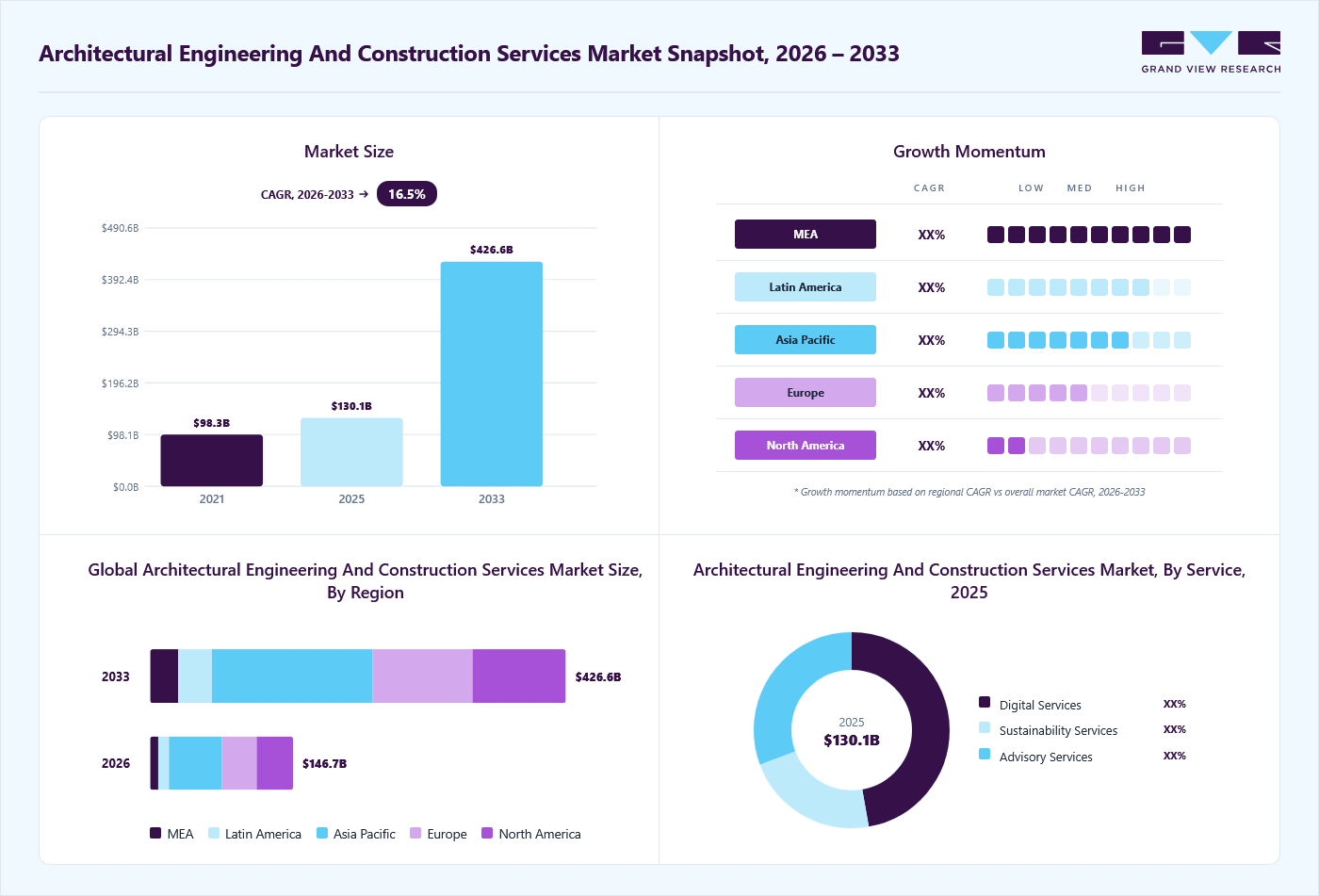The height and width of the screenshot is (896, 1319).
Task: Click the $490.6B y-axis label
Action: tap(121, 228)
